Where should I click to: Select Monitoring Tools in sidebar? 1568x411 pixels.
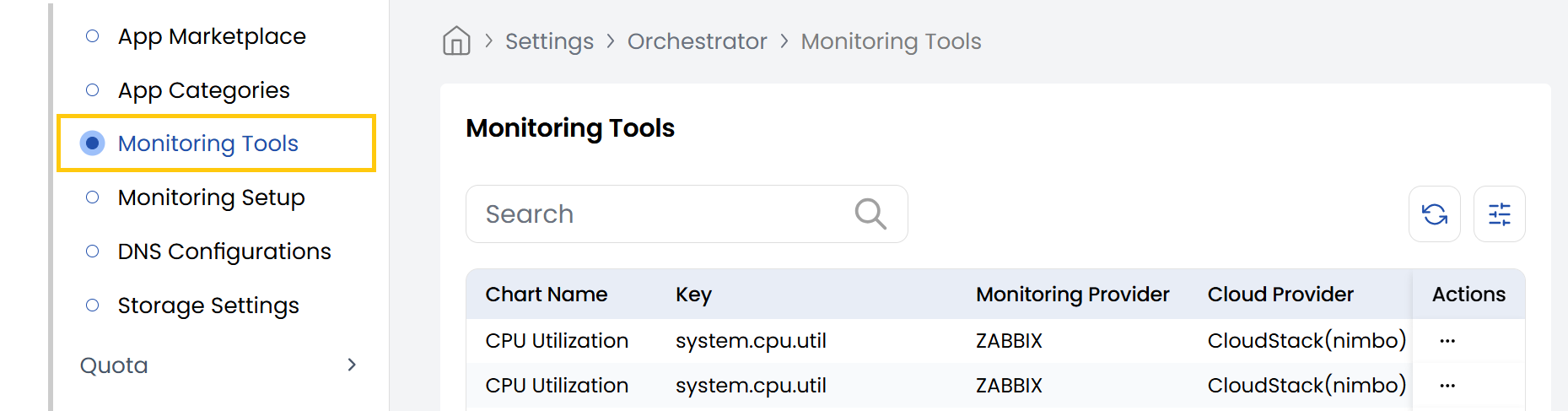tap(207, 143)
